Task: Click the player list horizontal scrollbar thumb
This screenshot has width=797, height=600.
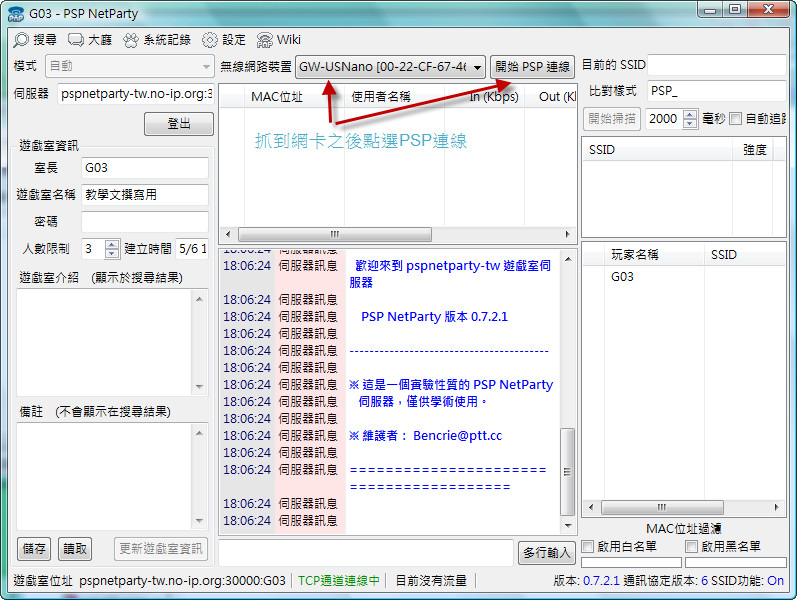Action: (662, 507)
